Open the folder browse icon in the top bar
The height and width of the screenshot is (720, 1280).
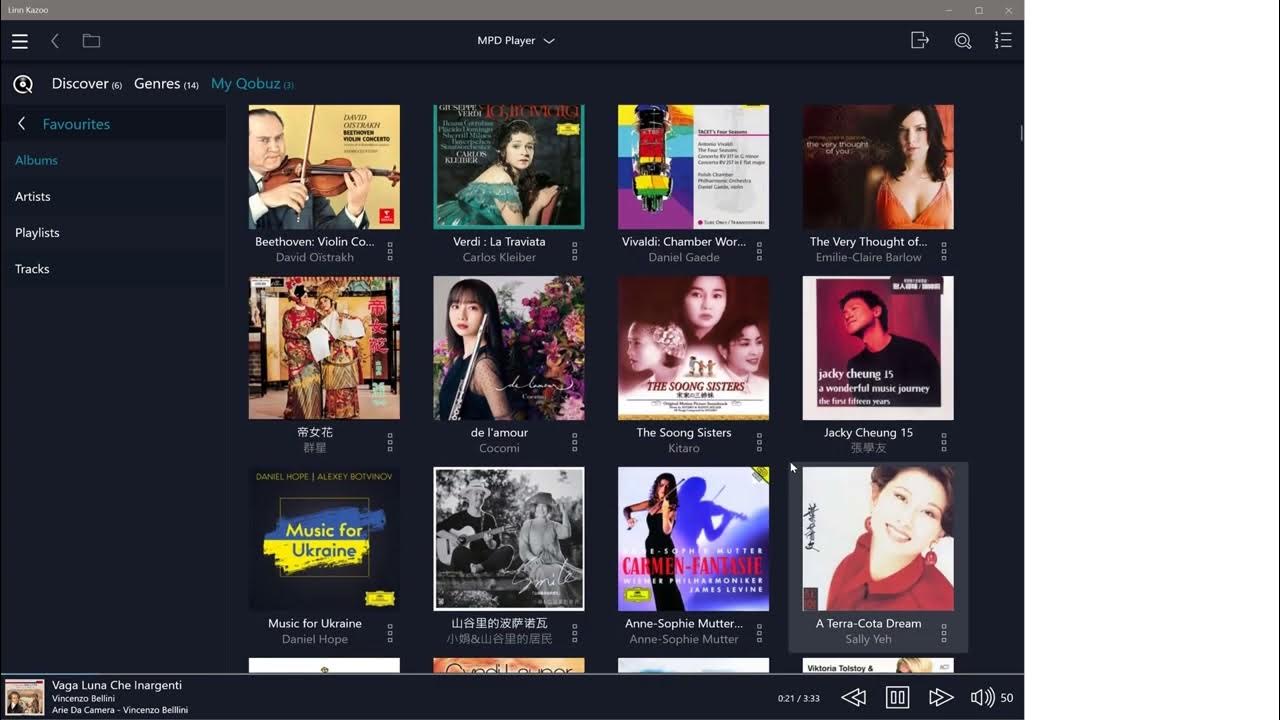click(x=91, y=41)
